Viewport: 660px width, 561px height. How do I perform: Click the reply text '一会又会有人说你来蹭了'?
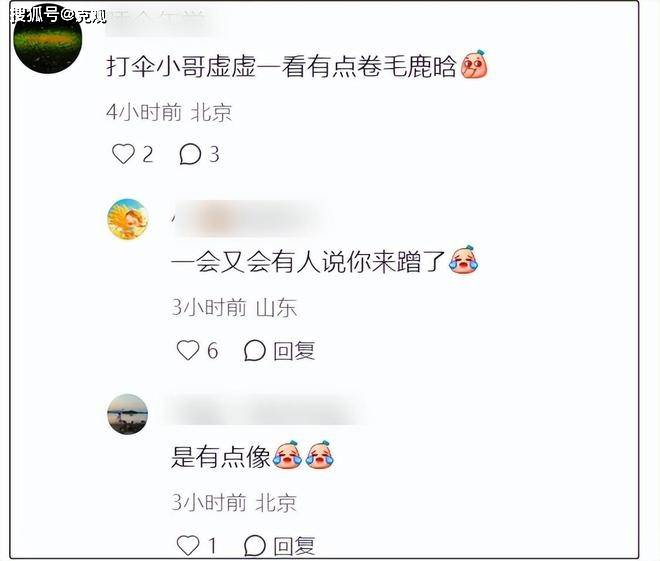click(x=308, y=261)
